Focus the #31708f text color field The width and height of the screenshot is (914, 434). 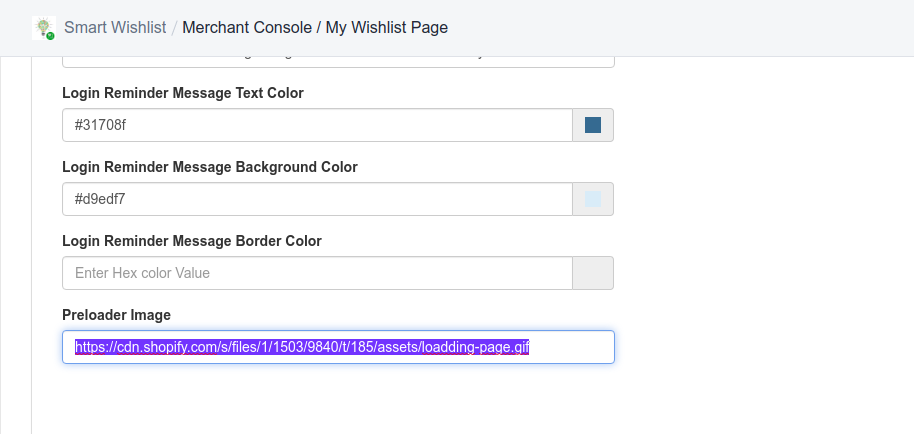tap(318, 125)
